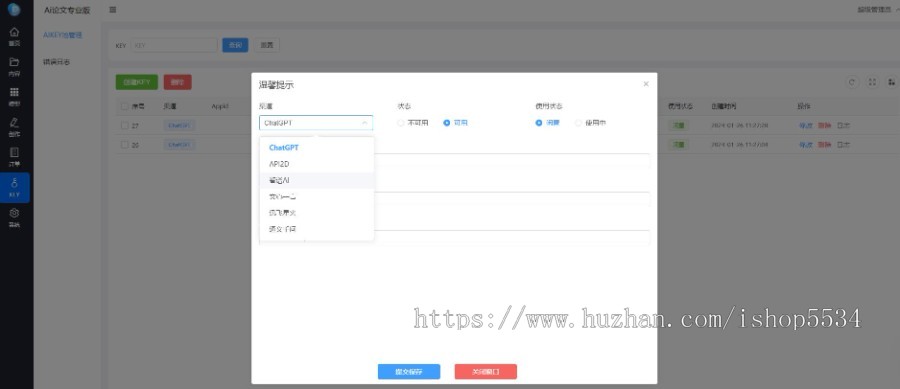This screenshot has width=900, height=389.
Task: Click the fullscreen icon above the table
Action: click(x=872, y=82)
